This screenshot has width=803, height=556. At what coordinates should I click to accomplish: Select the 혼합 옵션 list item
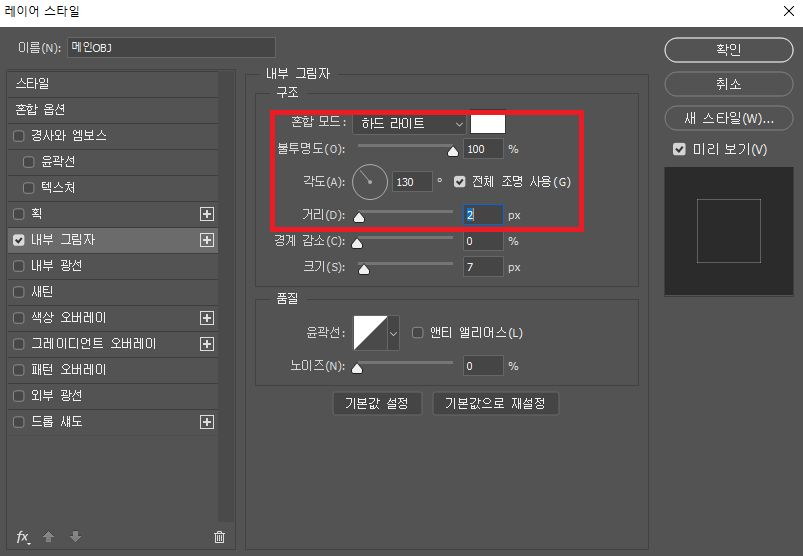[113, 110]
